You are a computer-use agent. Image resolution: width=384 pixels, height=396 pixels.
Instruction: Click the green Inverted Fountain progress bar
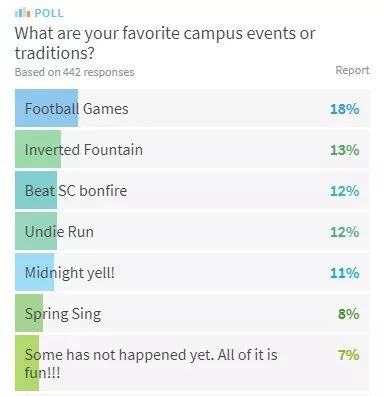[38, 149]
